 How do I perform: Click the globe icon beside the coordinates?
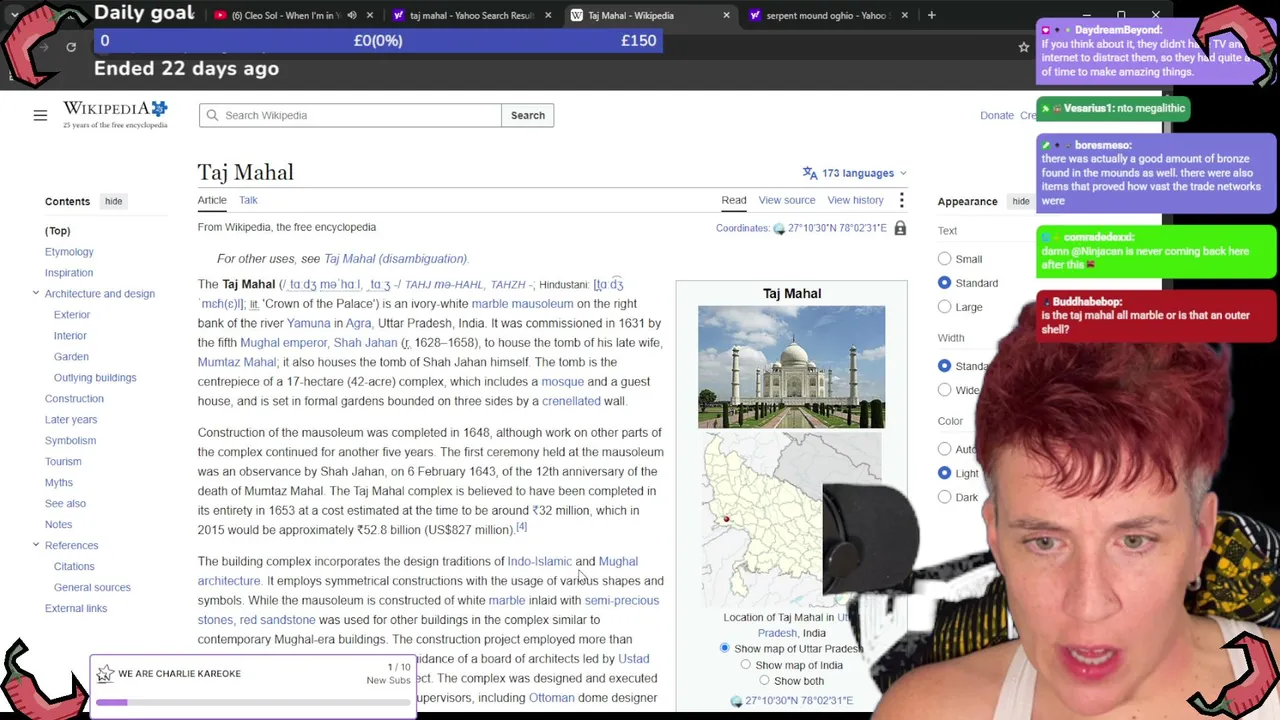(779, 229)
